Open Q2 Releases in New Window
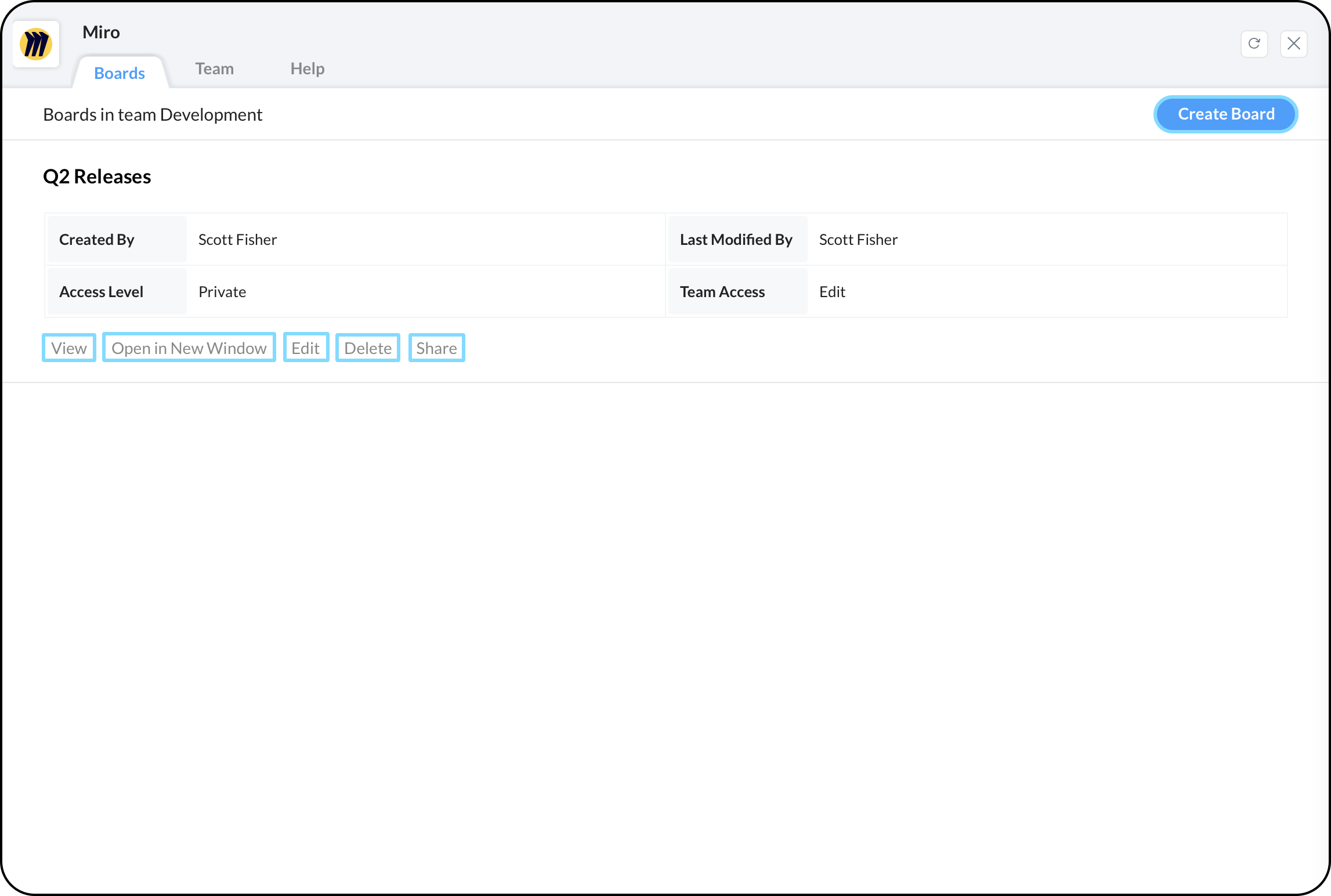Image resolution: width=1331 pixels, height=896 pixels. point(189,348)
